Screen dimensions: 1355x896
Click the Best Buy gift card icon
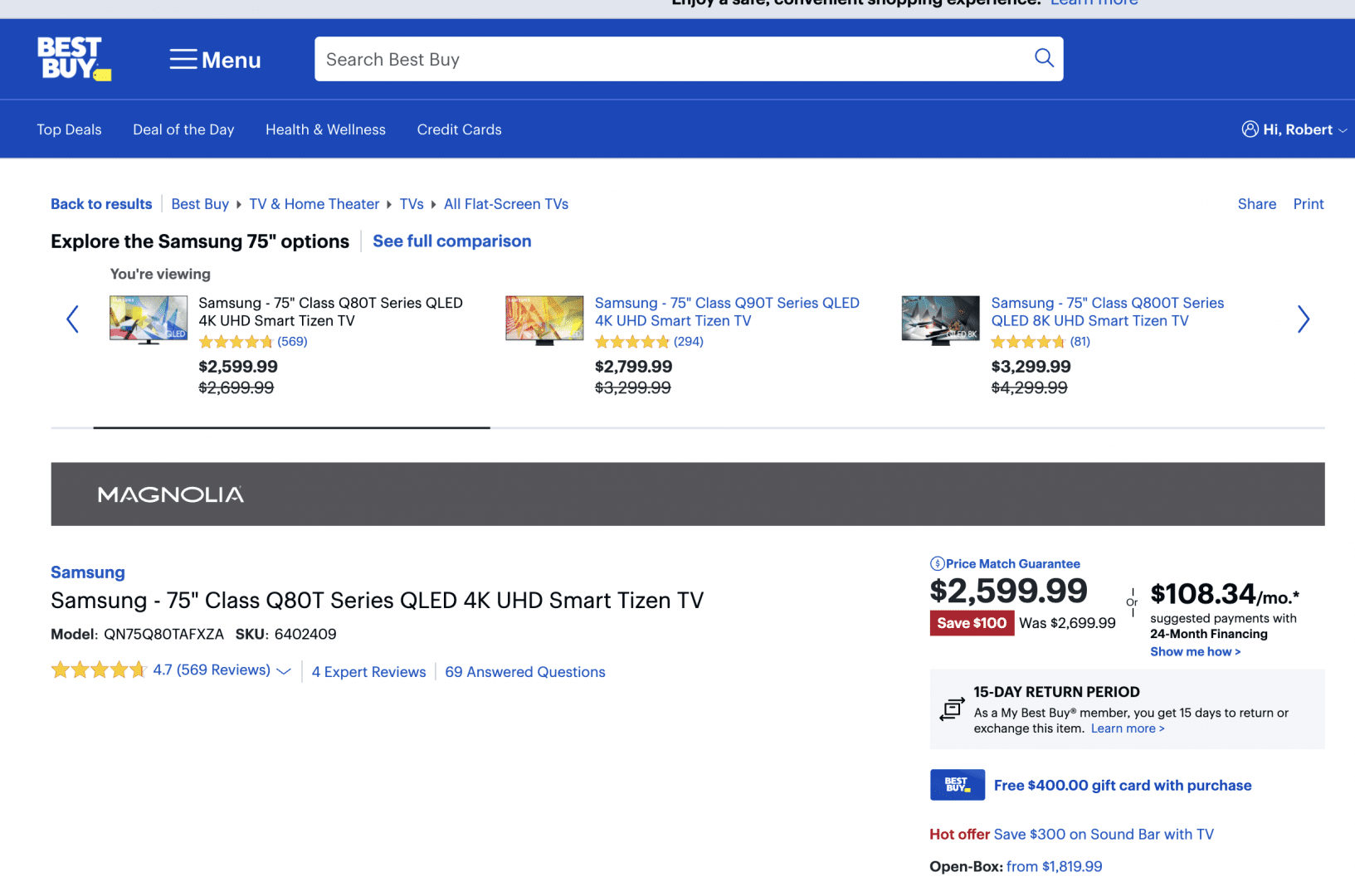[957, 785]
